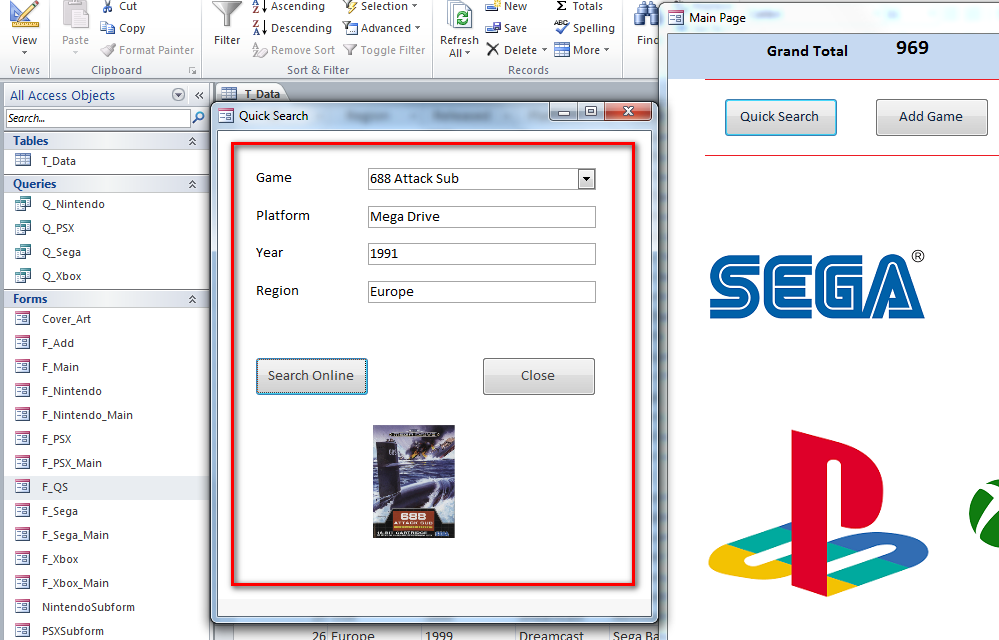The width and height of the screenshot is (999, 640).
Task: Maximize the Quick Search window
Action: pos(591,111)
